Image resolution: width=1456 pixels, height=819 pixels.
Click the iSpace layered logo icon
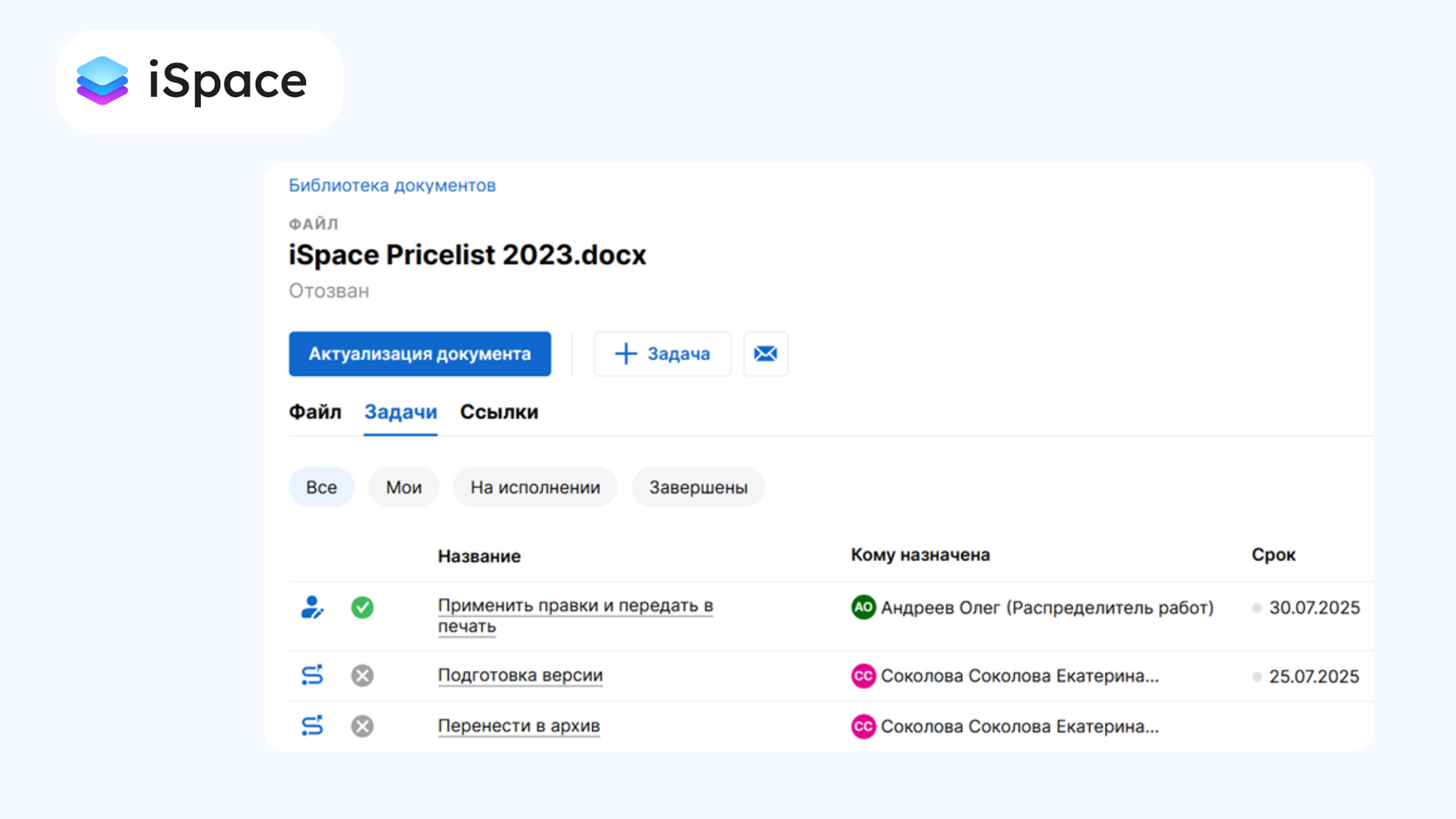coord(102,81)
